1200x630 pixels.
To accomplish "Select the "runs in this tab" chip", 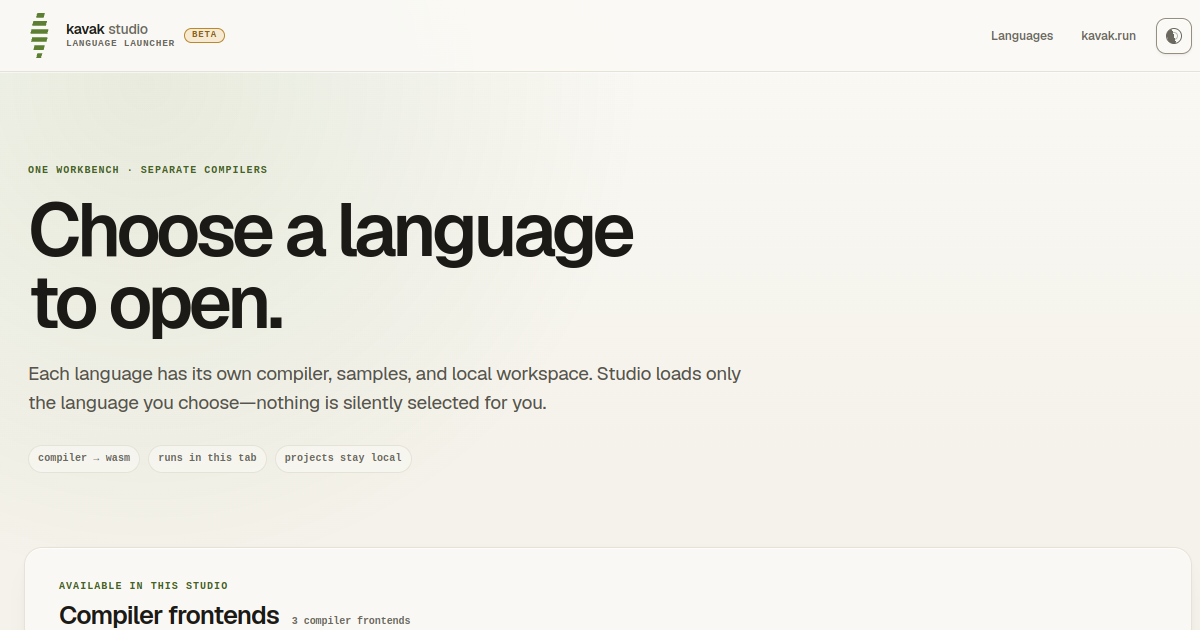I will coord(207,458).
